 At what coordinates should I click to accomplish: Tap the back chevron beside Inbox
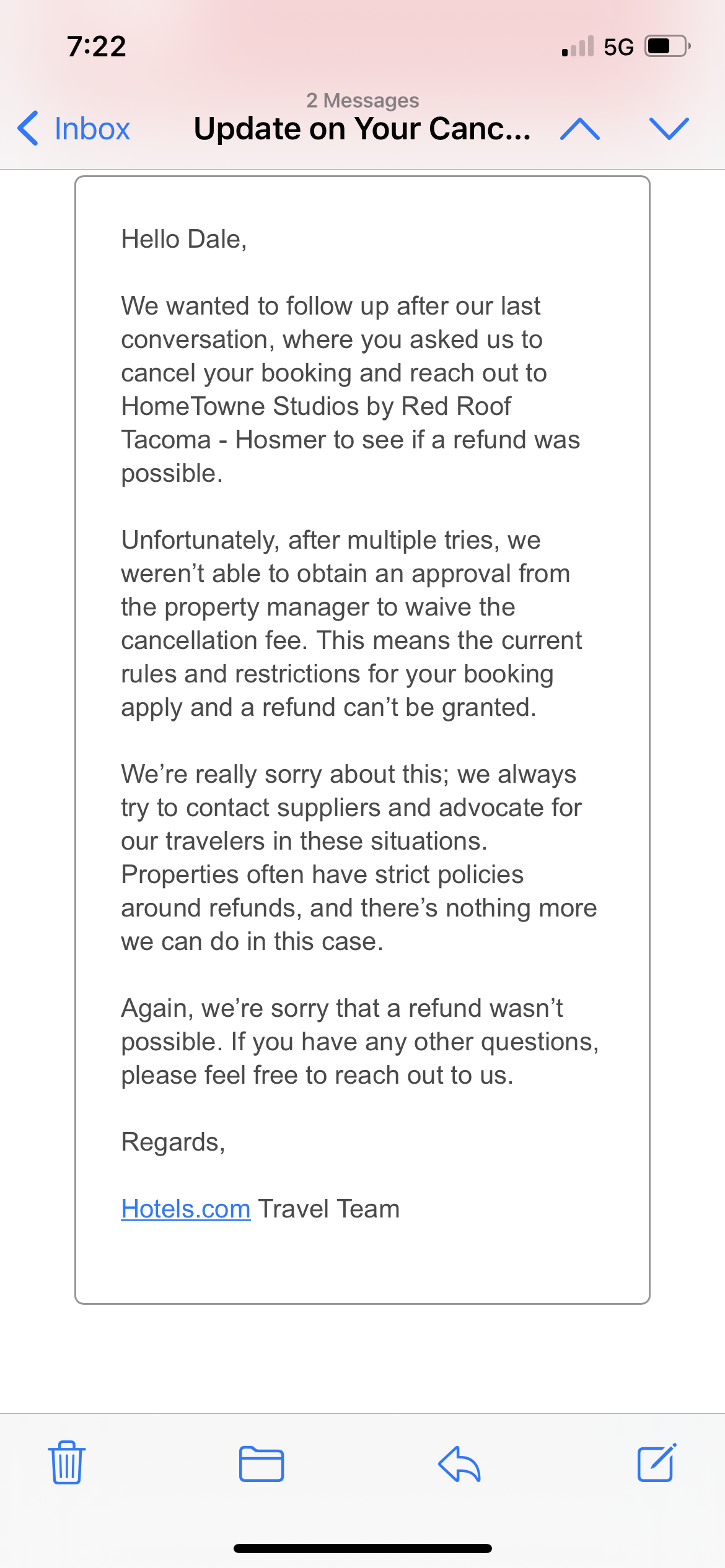coord(27,129)
